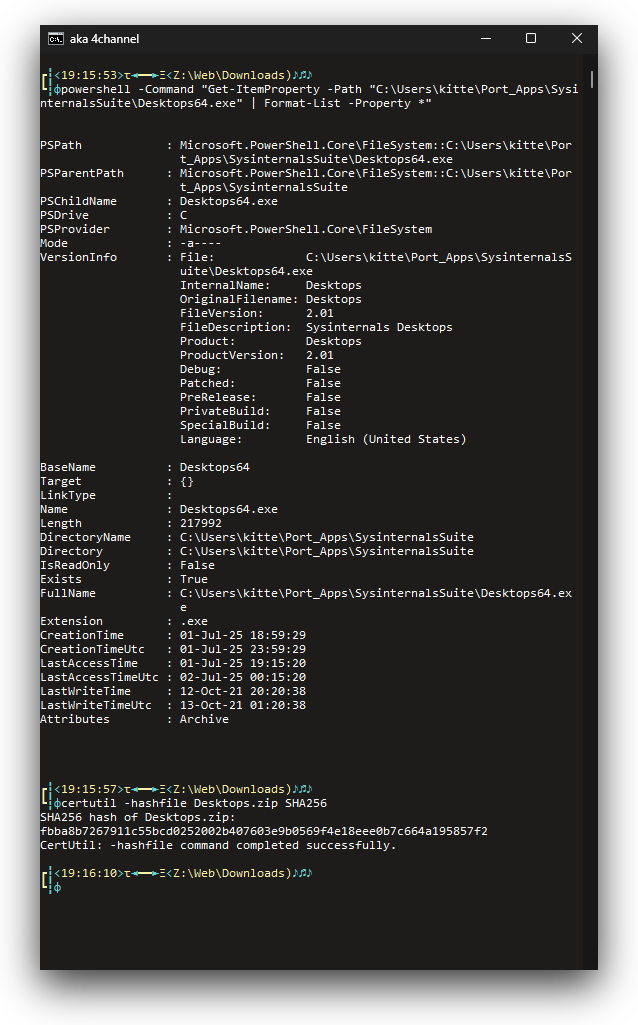Viewport: 638px width, 1025px height.
Task: Click the 'Patched:' field label
Action: (207, 384)
